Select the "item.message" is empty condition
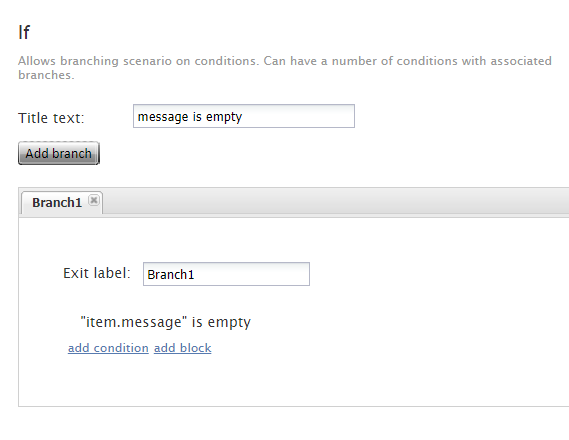The image size is (569, 440). click(x=165, y=322)
